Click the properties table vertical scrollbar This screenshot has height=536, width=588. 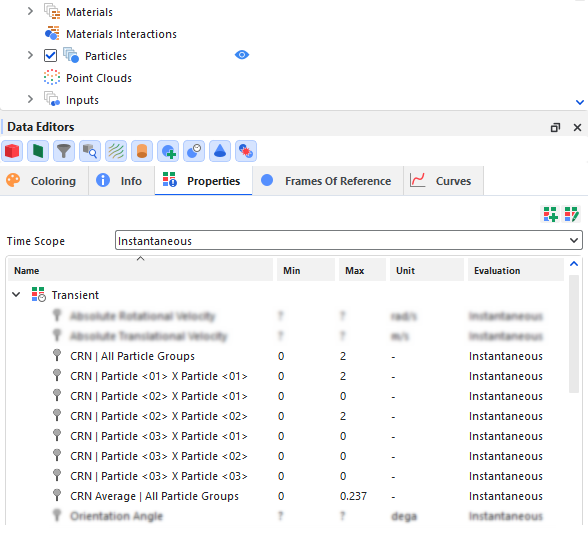pyautogui.click(x=574, y=334)
